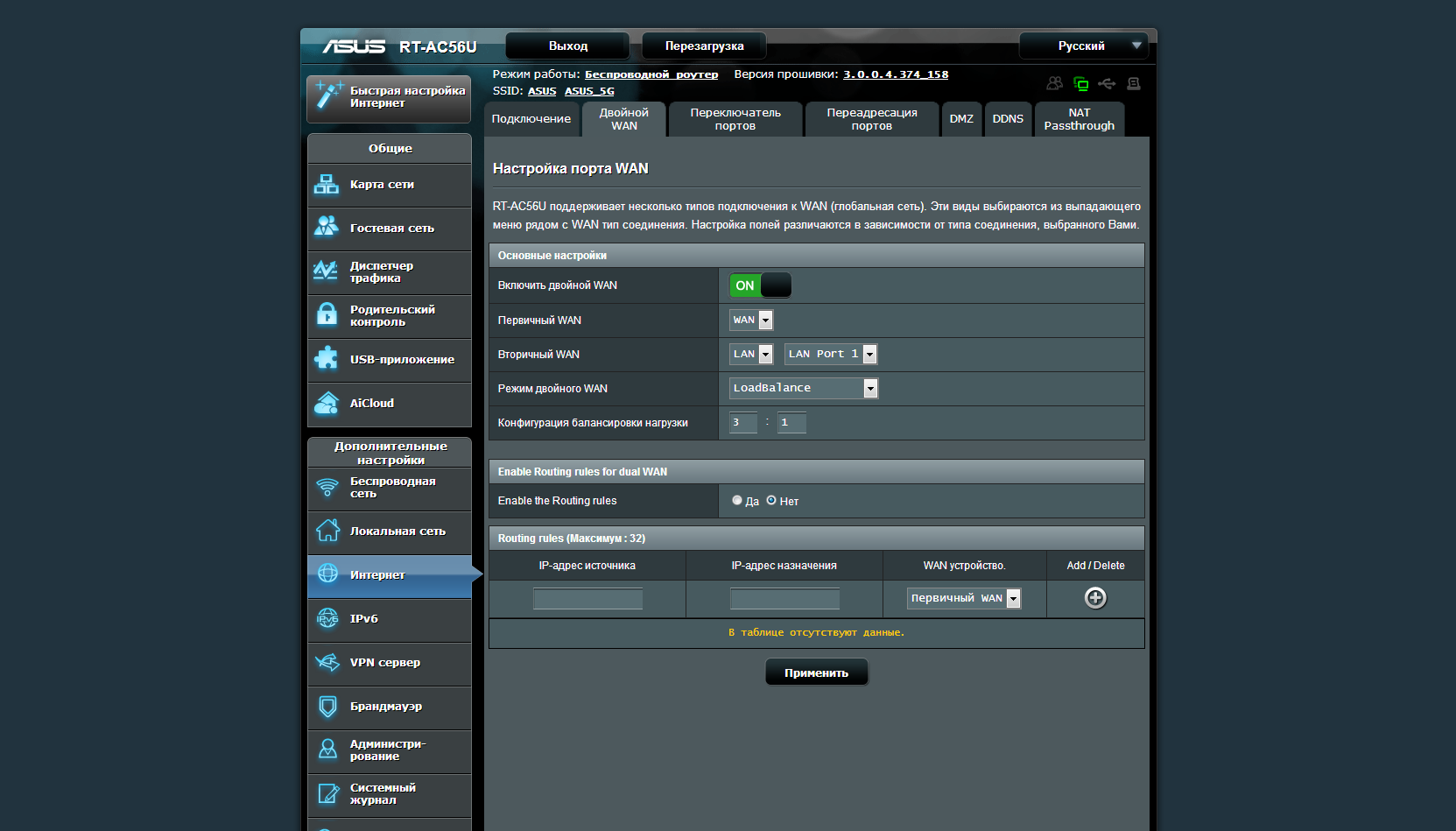This screenshot has height=831, width=1456.
Task: Select Да for Enable the Routing rules
Action: [x=737, y=501]
